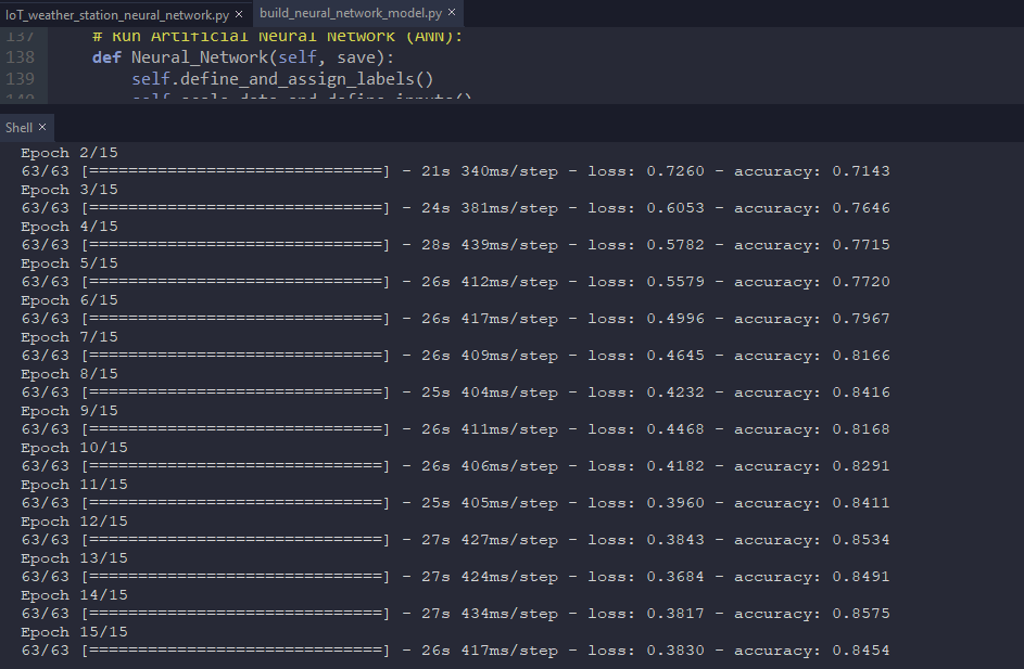Click the Epoch 15/15 output line
The height and width of the screenshot is (669, 1024).
click(x=74, y=632)
